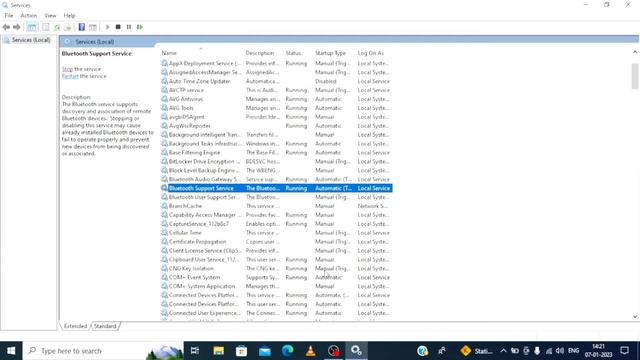
Task: Click the Refresh toolbar icon
Action: 57,27
